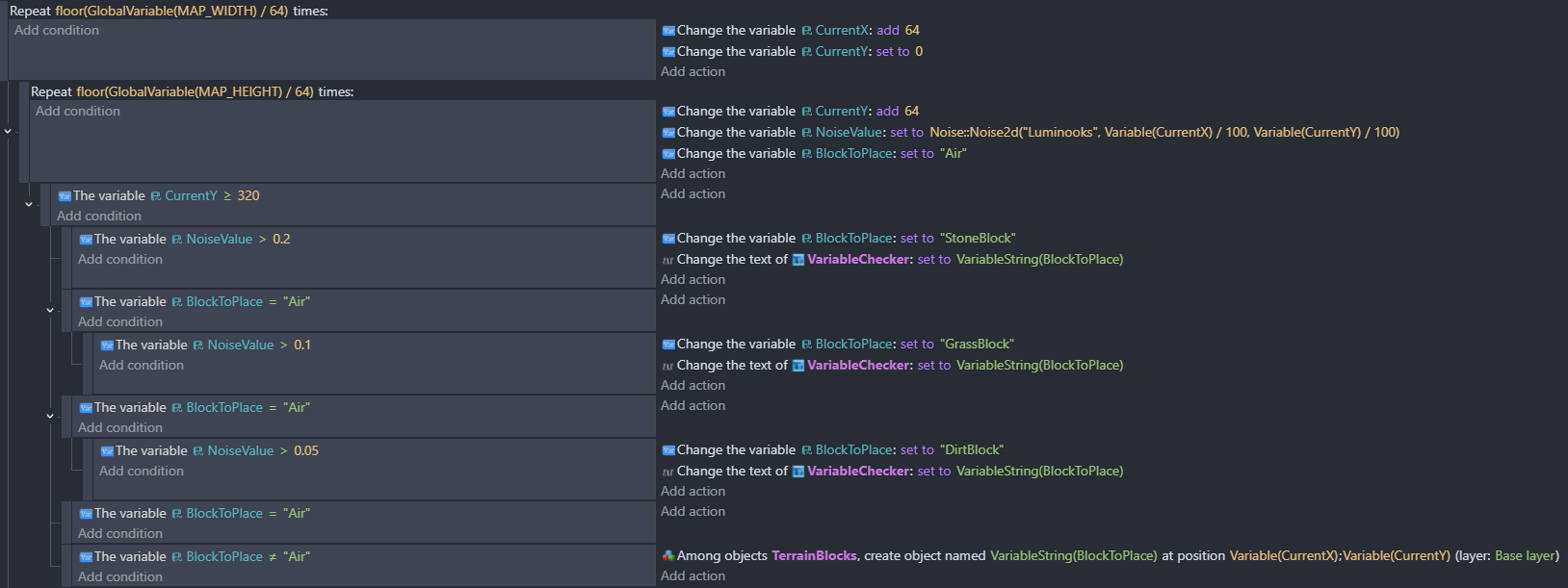Click Add action below CurrentY set to 0

(x=693, y=72)
